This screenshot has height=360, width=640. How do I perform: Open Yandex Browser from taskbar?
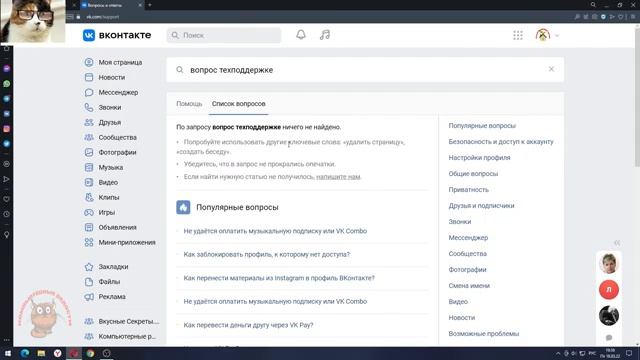point(58,353)
